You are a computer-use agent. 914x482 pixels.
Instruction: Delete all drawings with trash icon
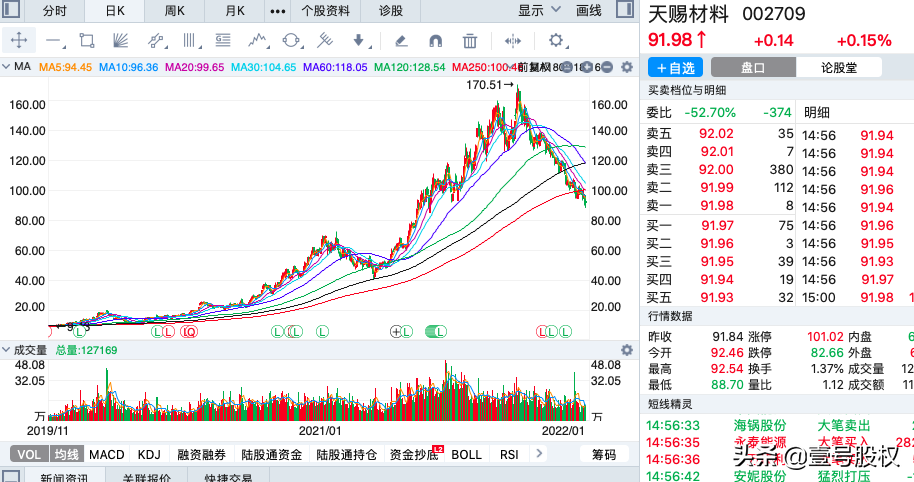point(470,41)
